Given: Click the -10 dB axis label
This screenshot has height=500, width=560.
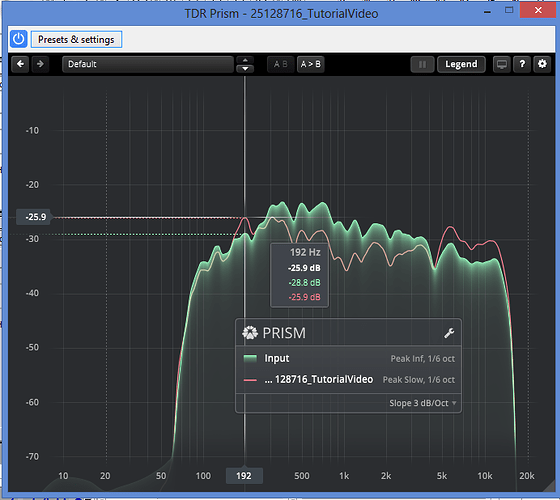Looking at the screenshot, I should click(x=32, y=131).
